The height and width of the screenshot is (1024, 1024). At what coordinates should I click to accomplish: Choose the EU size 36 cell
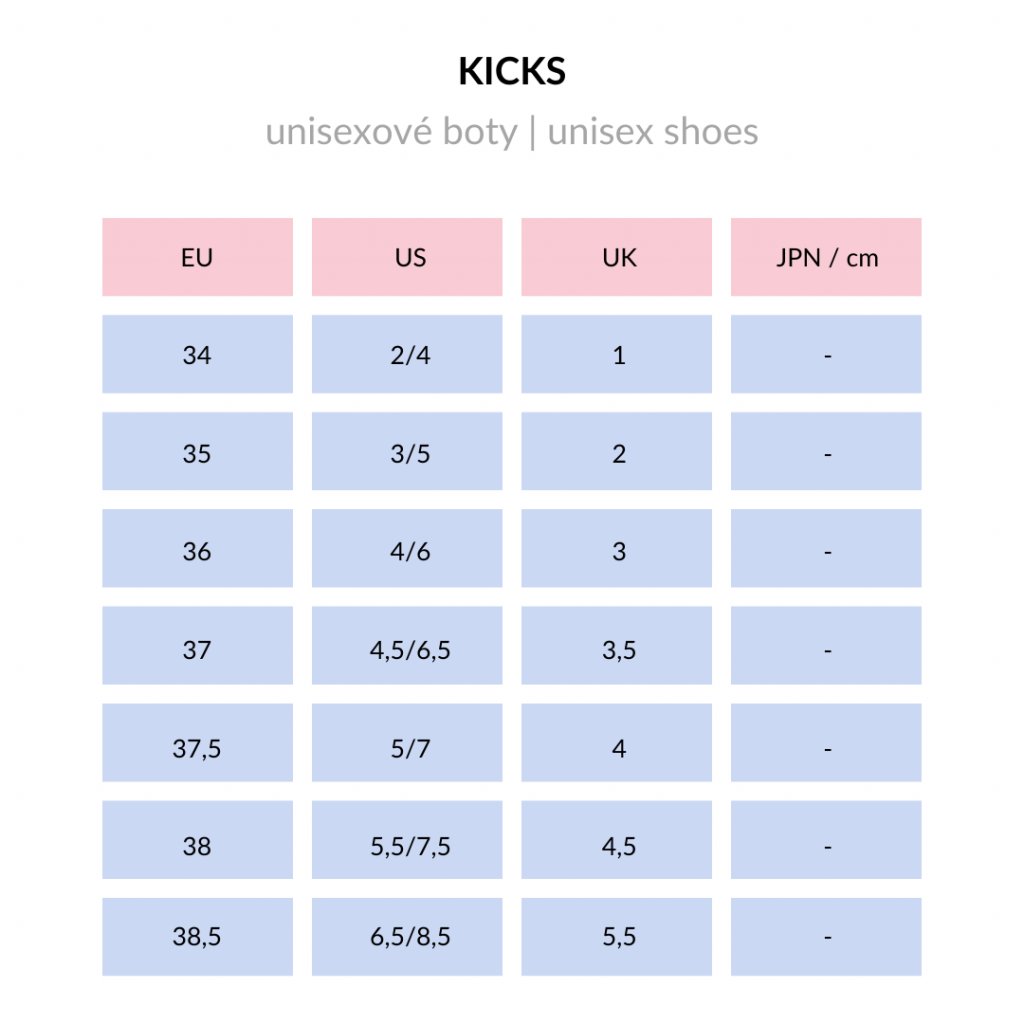(x=197, y=549)
